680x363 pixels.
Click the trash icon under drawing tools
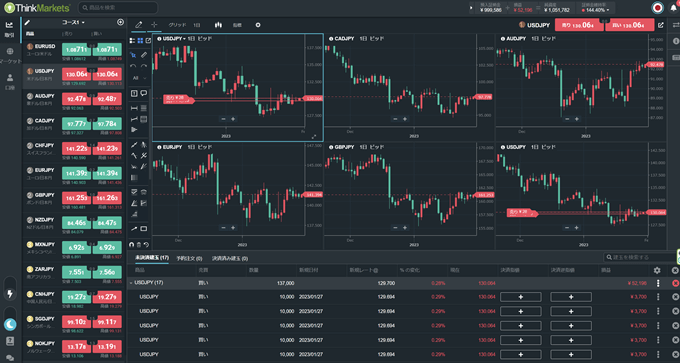(x=139, y=245)
